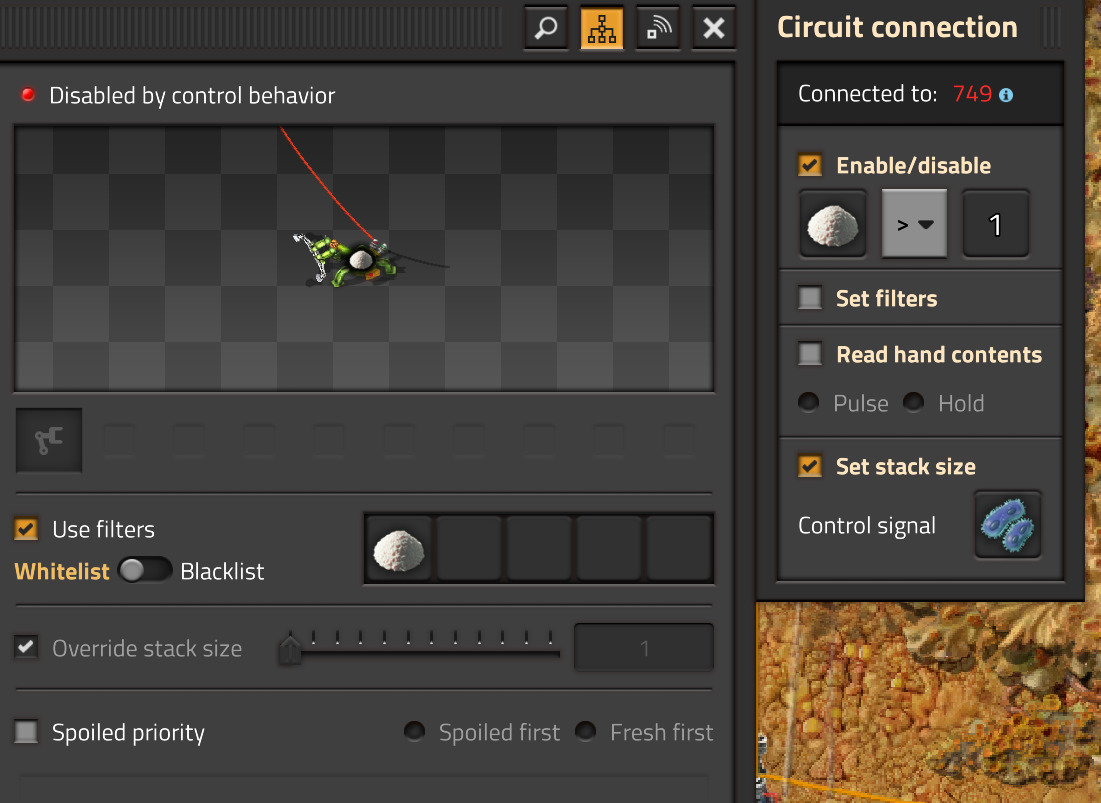Check the Read hand contents option
Screen dimensions: 1101x803
[x=810, y=354]
